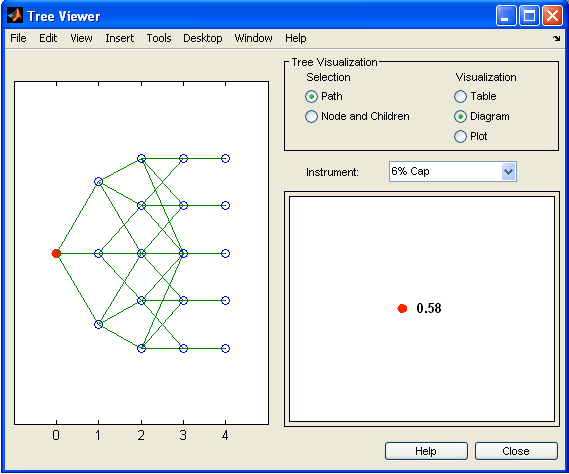Click the MATLAB logo in title bar
The height and width of the screenshot is (474, 569).
[x=15, y=16]
